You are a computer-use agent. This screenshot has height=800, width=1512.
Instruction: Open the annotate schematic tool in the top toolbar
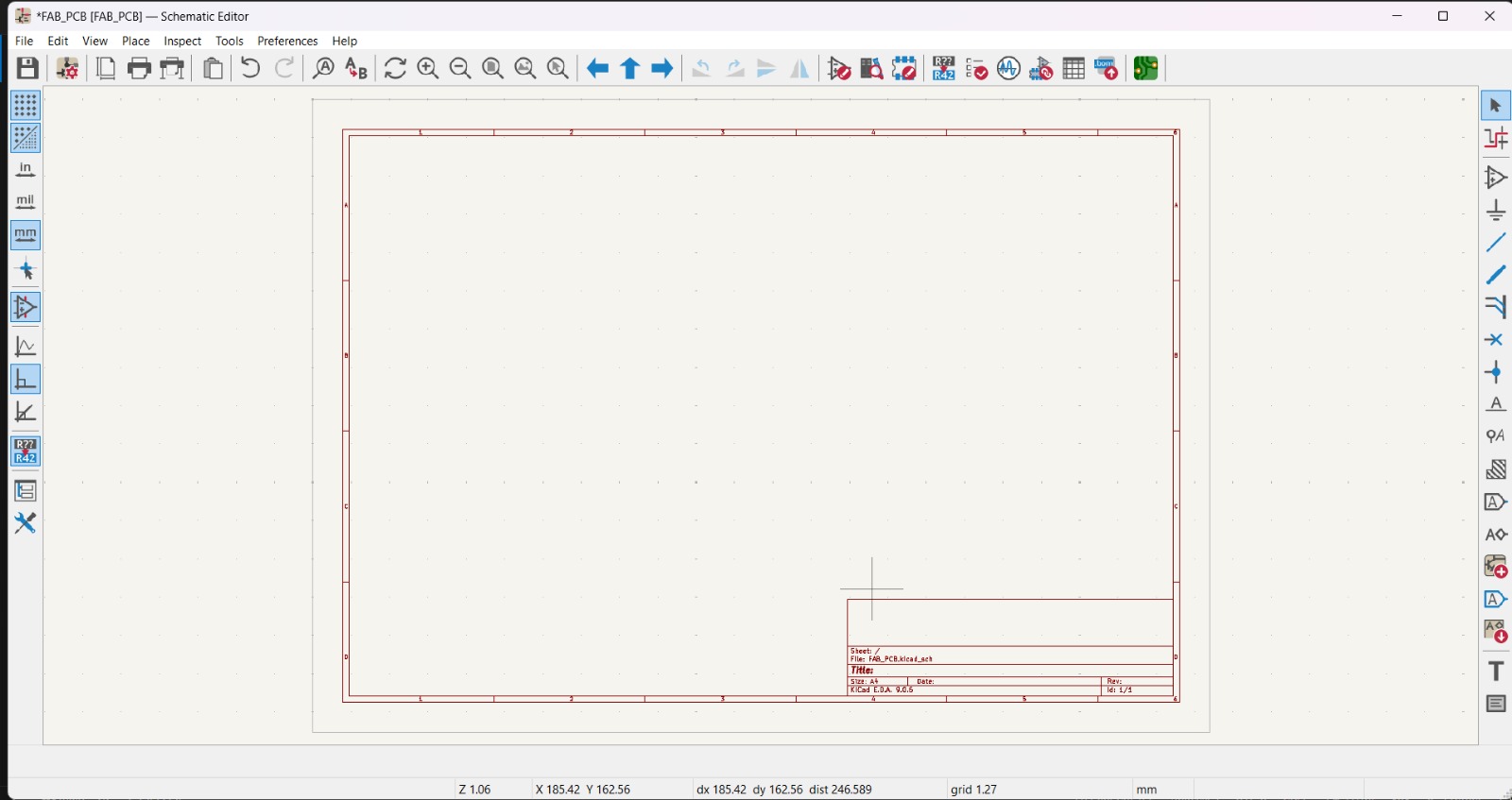[943, 68]
